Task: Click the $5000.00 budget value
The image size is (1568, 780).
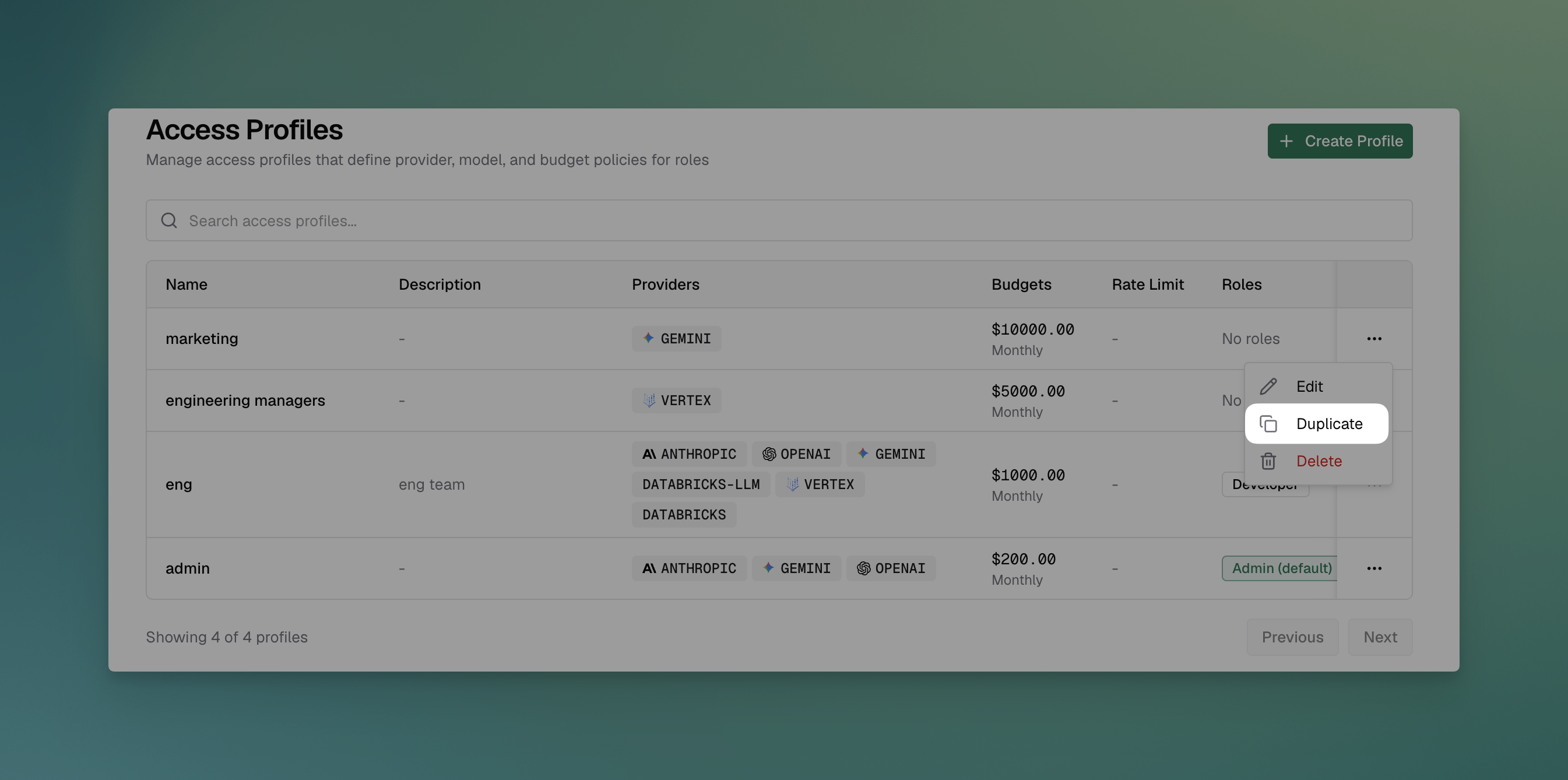Action: (x=1028, y=391)
